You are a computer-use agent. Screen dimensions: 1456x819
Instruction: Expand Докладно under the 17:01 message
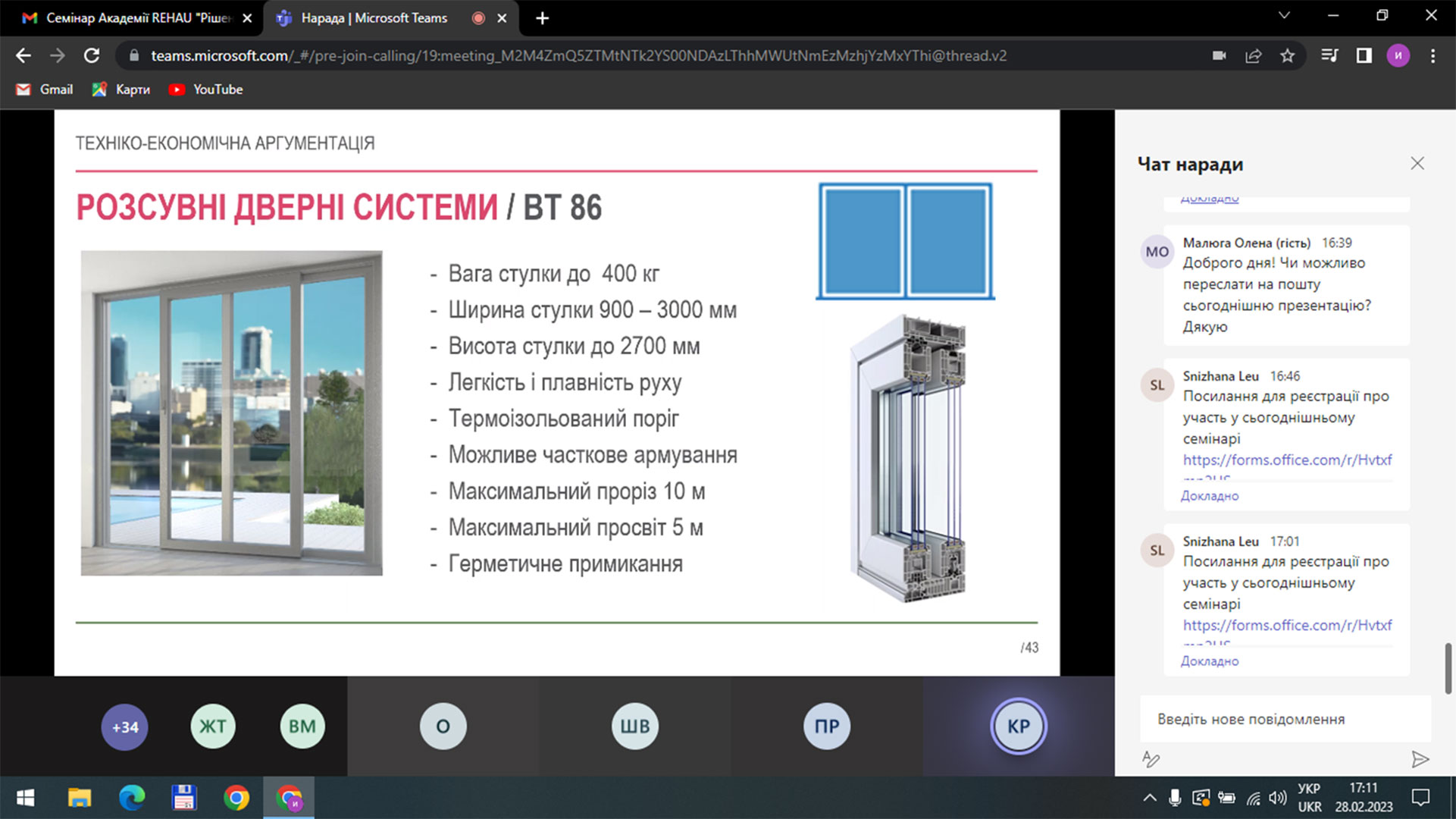[1210, 661]
